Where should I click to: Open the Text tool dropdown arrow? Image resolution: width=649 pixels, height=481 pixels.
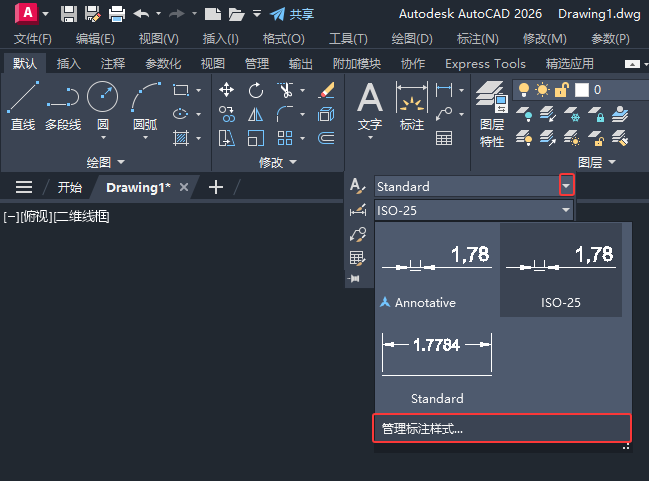[370, 137]
